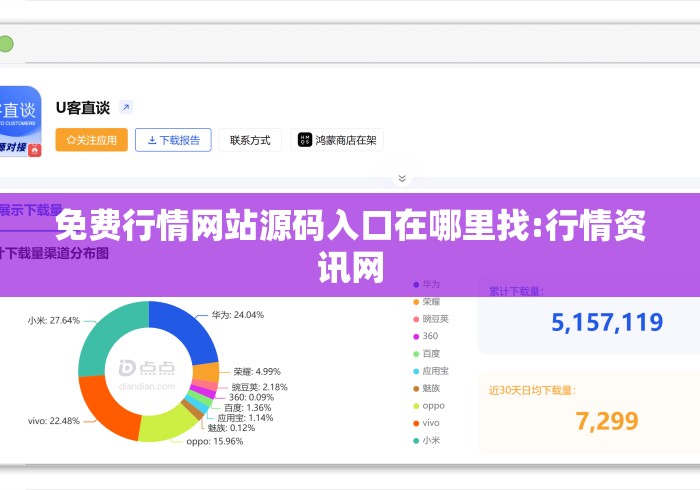
Task: Click the 下载报告 button
Action: (173, 140)
